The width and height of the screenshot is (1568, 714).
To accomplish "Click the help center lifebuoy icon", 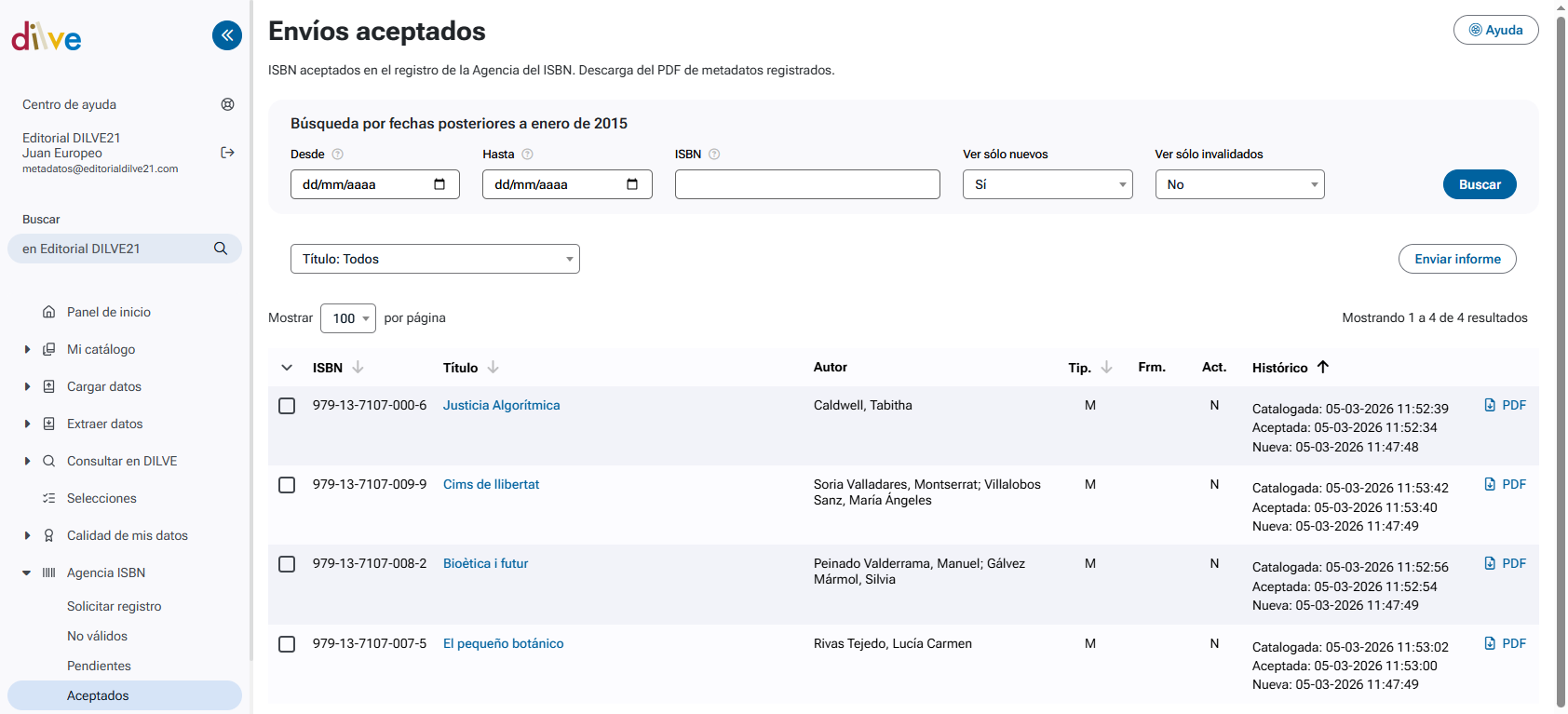I will tap(227, 104).
